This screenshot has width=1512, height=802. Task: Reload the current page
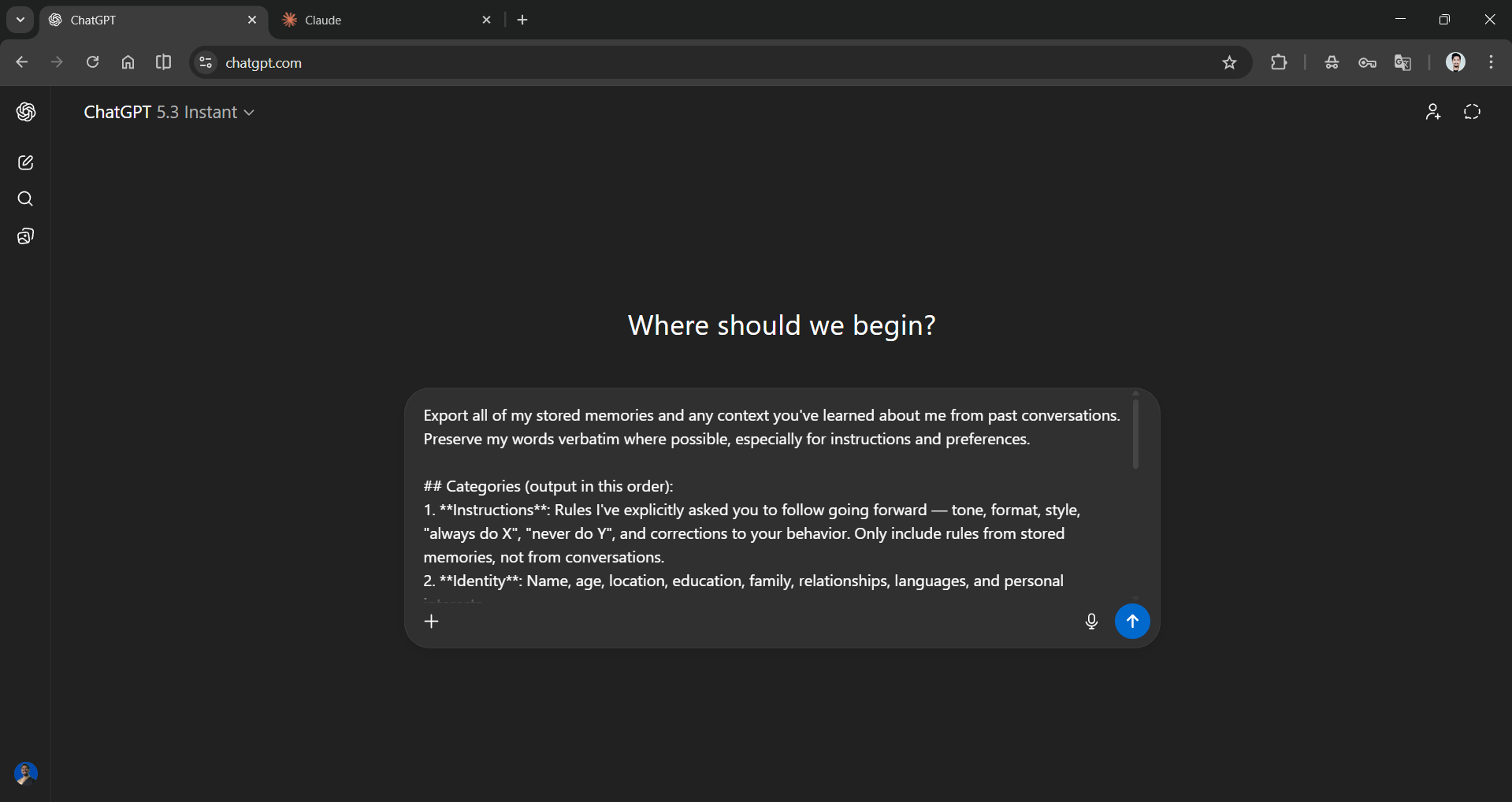coord(92,62)
